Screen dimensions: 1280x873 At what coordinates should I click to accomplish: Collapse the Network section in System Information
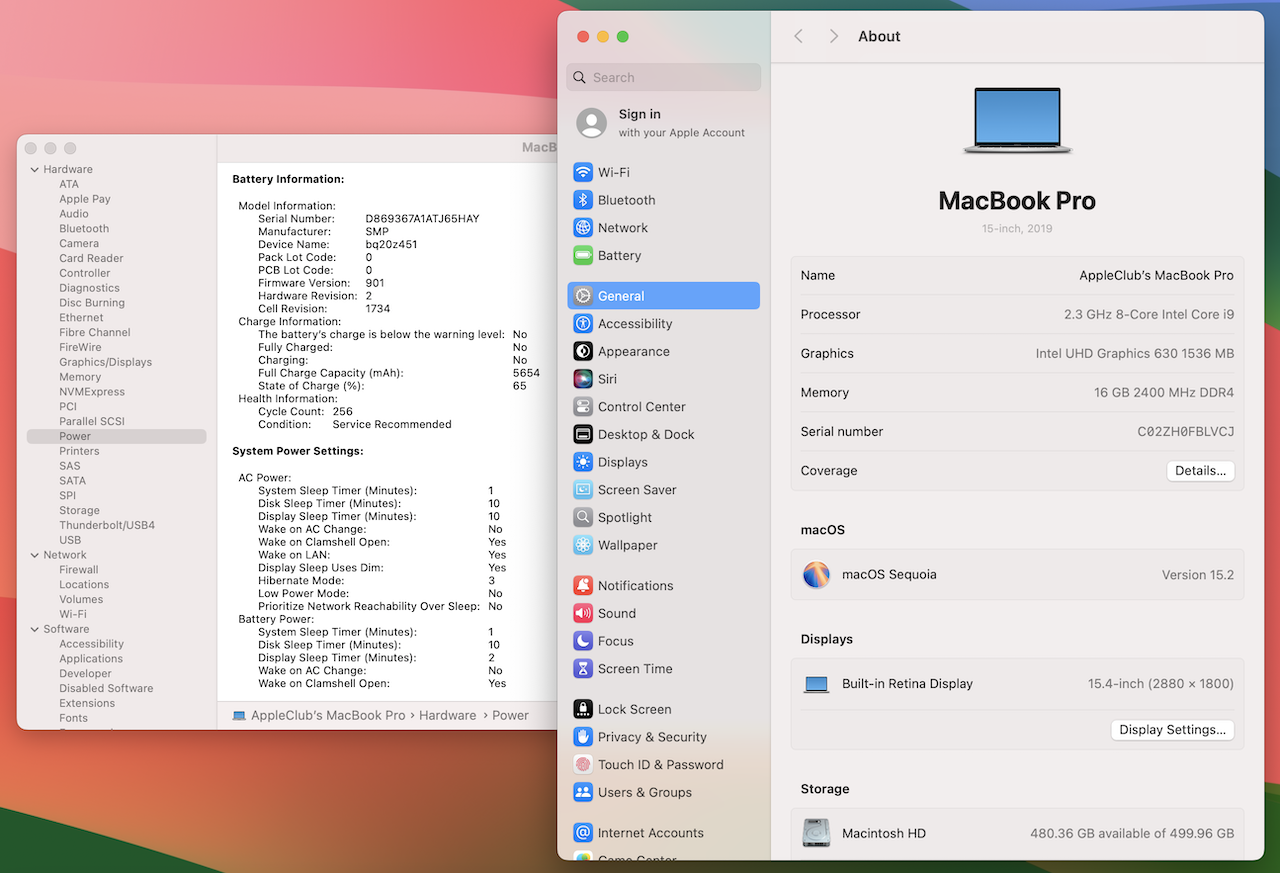pyautogui.click(x=35, y=555)
